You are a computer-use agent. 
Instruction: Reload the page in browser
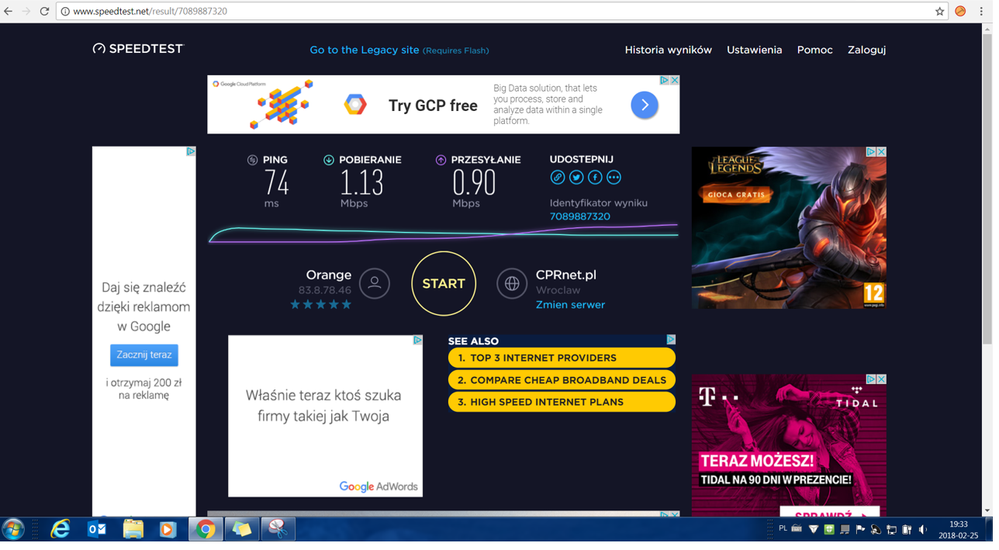pyautogui.click(x=44, y=11)
